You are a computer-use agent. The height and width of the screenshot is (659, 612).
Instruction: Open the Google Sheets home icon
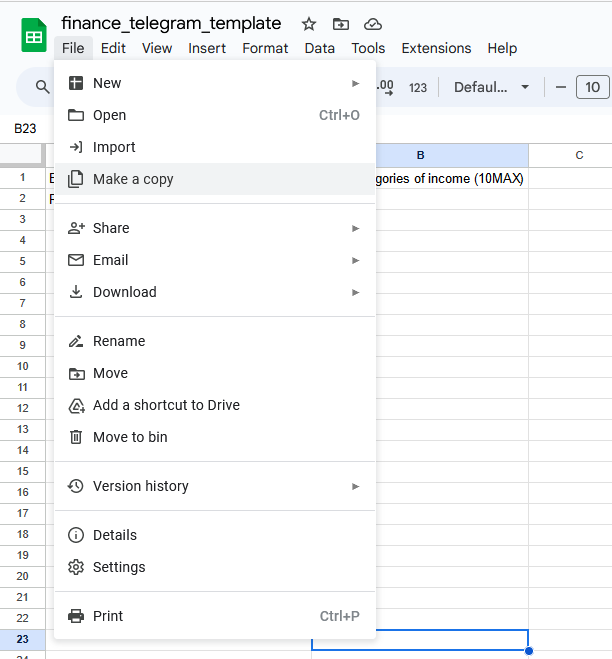34,35
